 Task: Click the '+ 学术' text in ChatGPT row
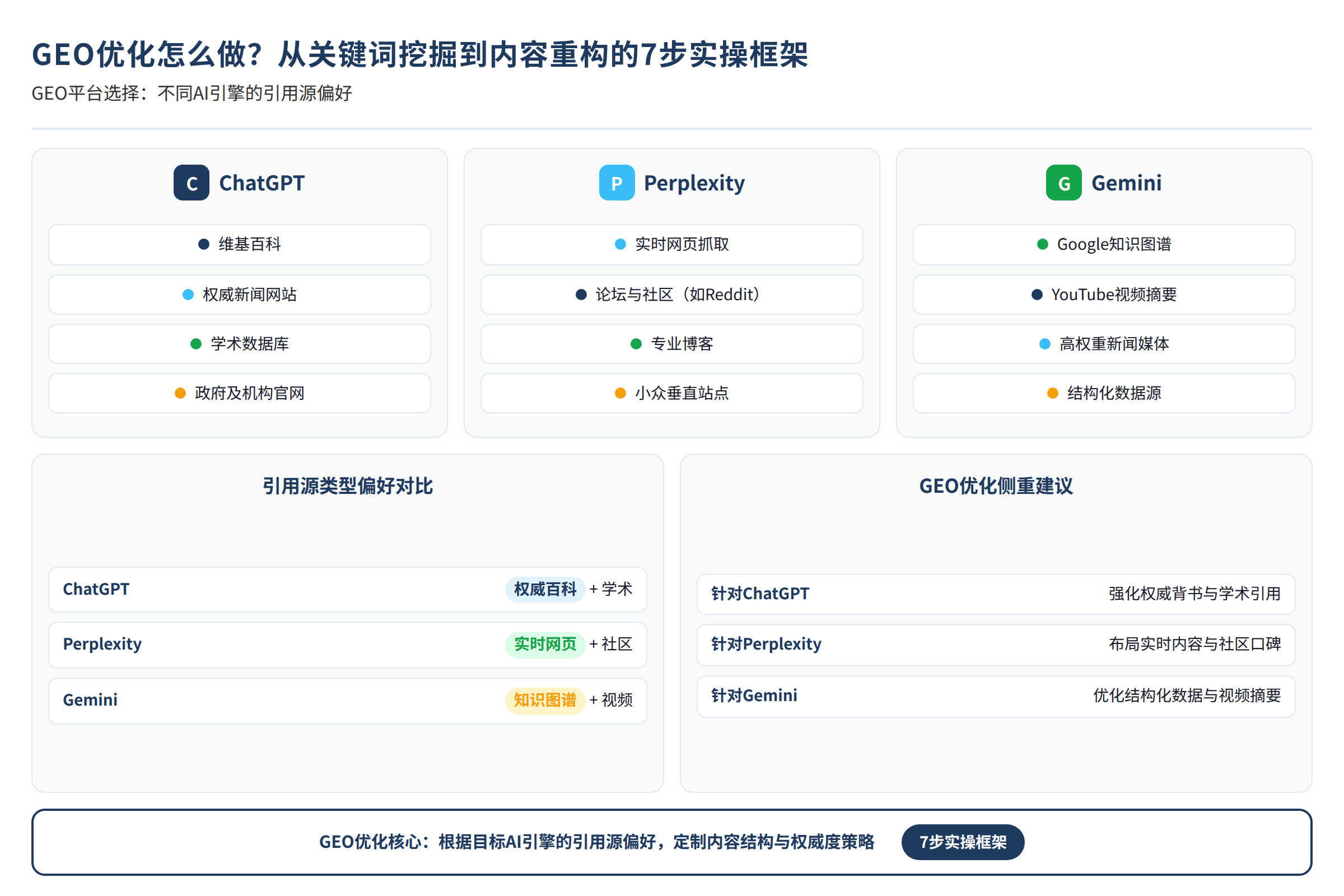[611, 589]
